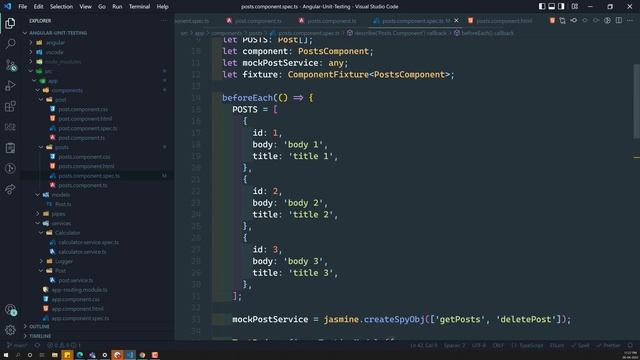Open app.component.html file
The width and height of the screenshot is (640, 360).
78,309
